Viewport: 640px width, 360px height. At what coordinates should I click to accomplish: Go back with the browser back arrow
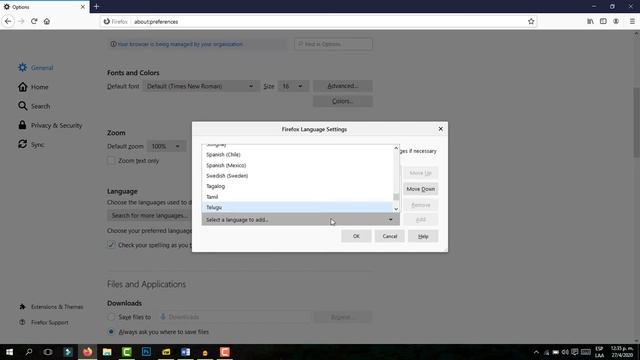[8, 21]
